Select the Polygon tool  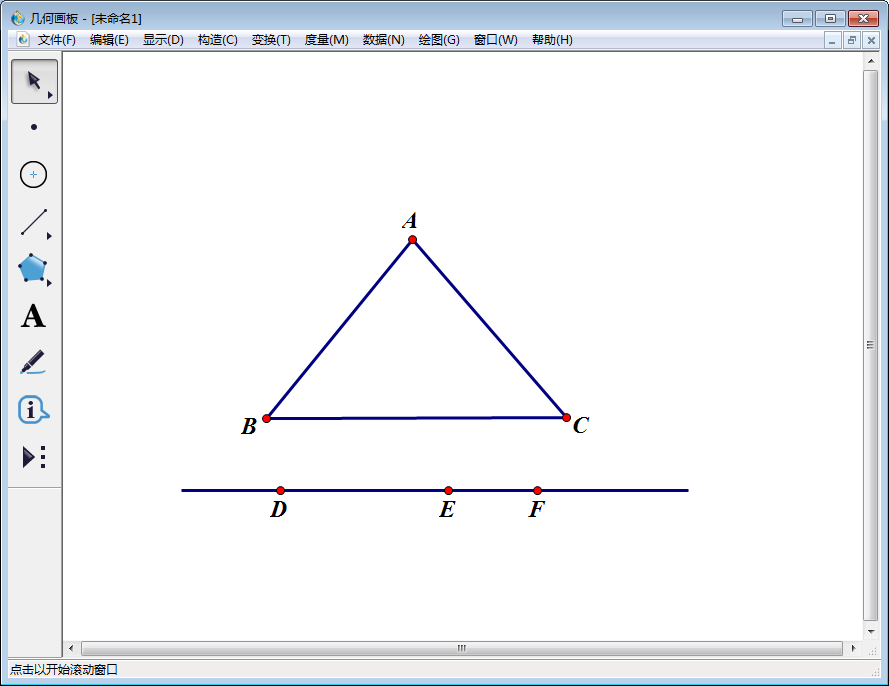(33, 268)
